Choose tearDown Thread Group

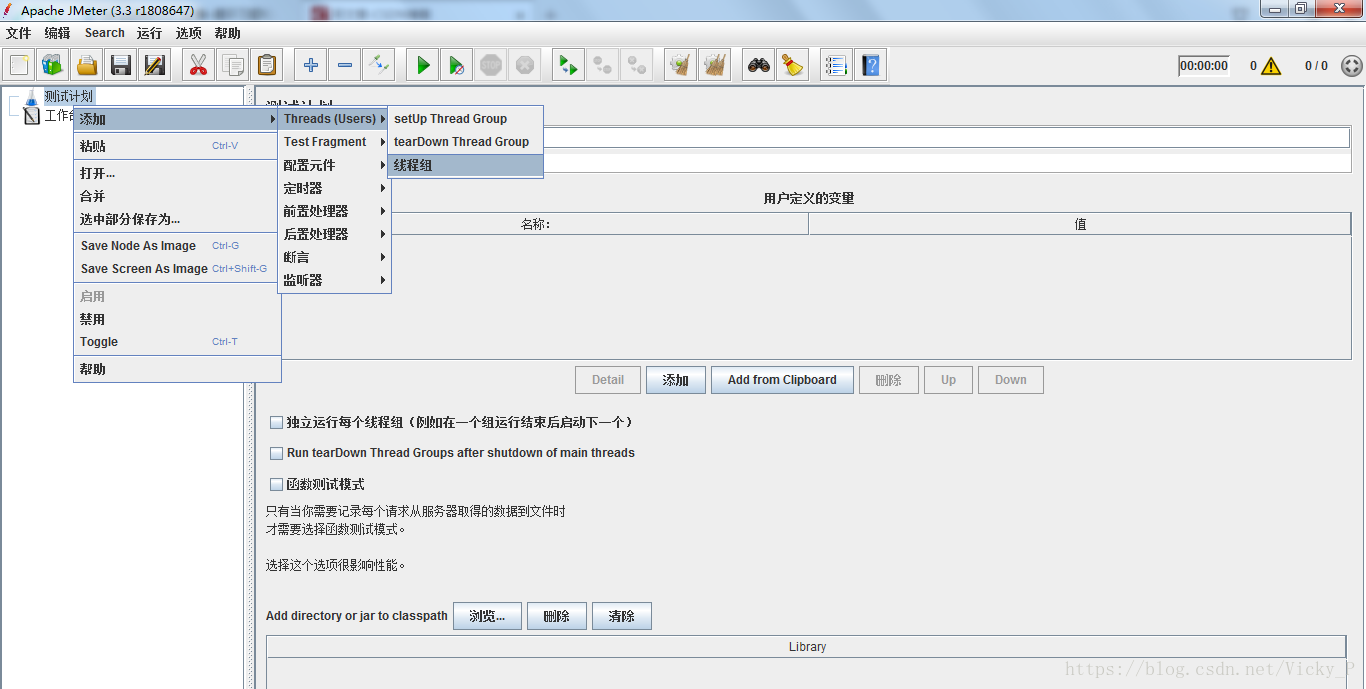point(465,142)
